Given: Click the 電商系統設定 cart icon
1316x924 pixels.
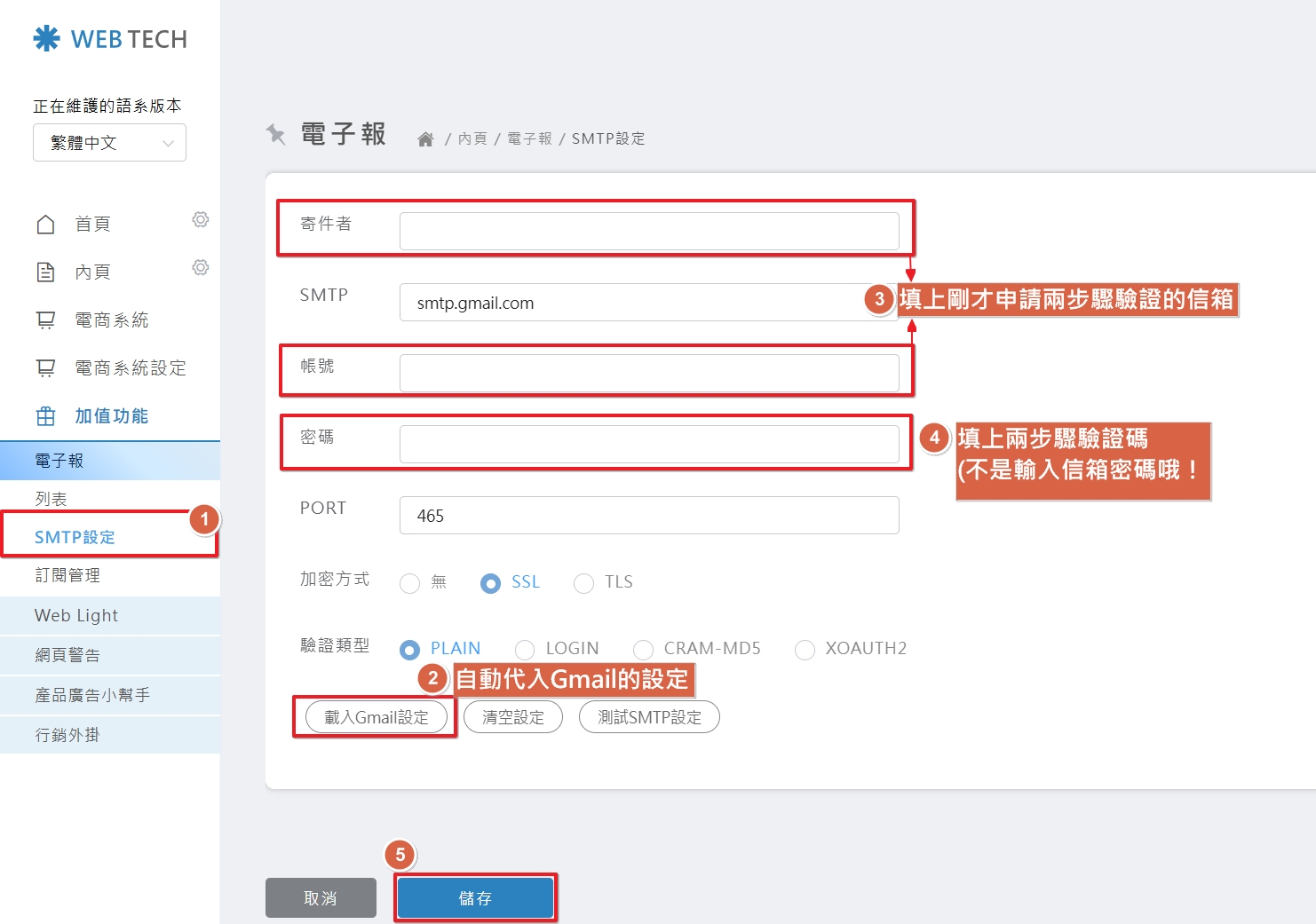Looking at the screenshot, I should [x=45, y=367].
